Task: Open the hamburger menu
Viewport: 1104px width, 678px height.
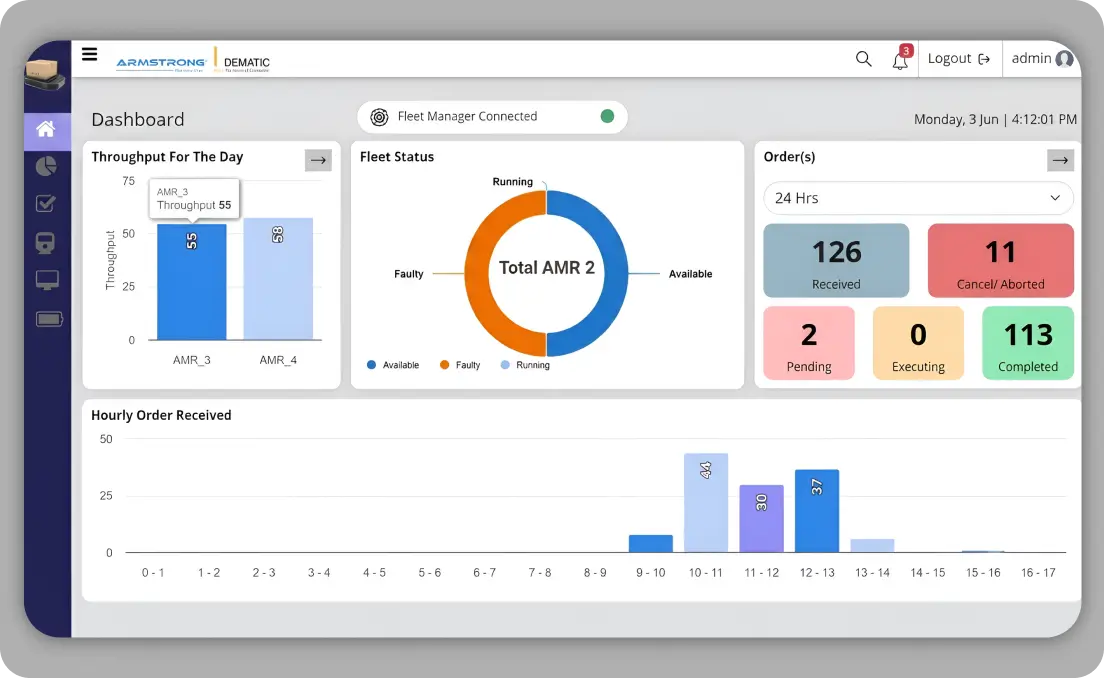Action: point(89,54)
